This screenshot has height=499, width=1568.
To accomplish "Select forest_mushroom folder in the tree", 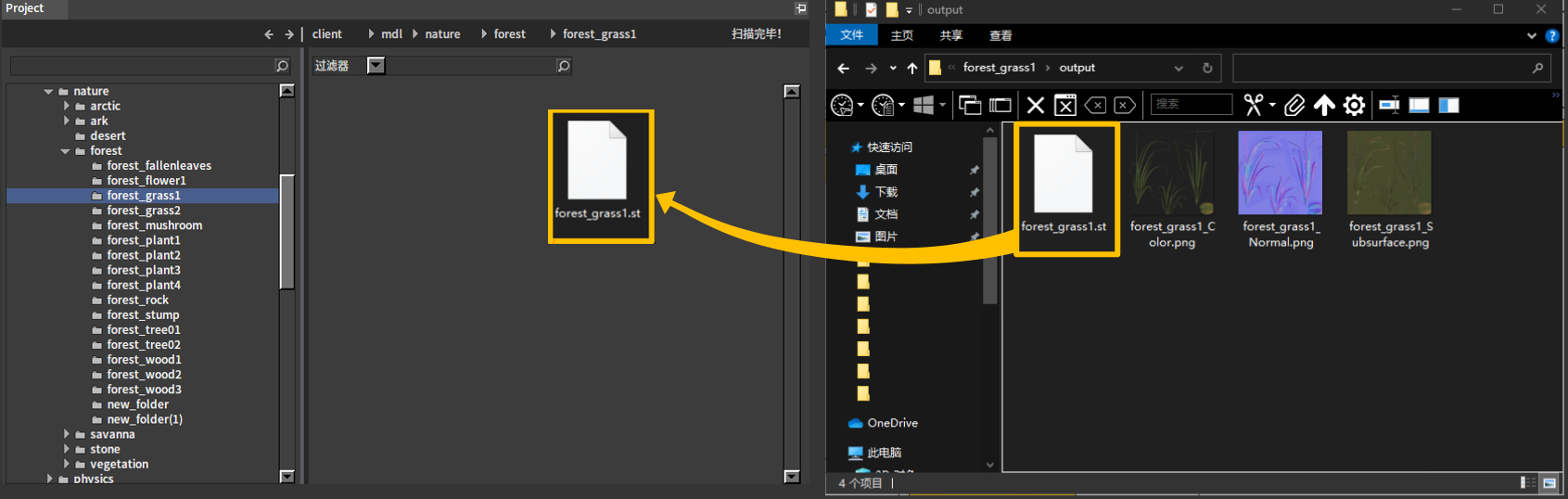I will [x=154, y=225].
